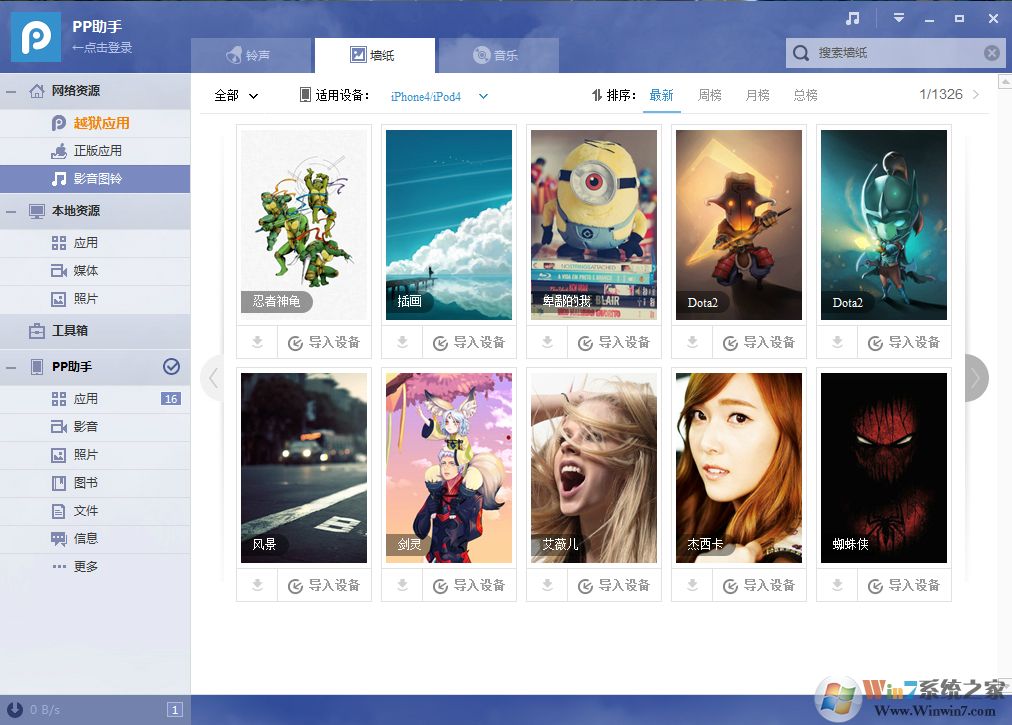Go to previous wallpaper page arrow
The width and height of the screenshot is (1012, 725).
[212, 378]
